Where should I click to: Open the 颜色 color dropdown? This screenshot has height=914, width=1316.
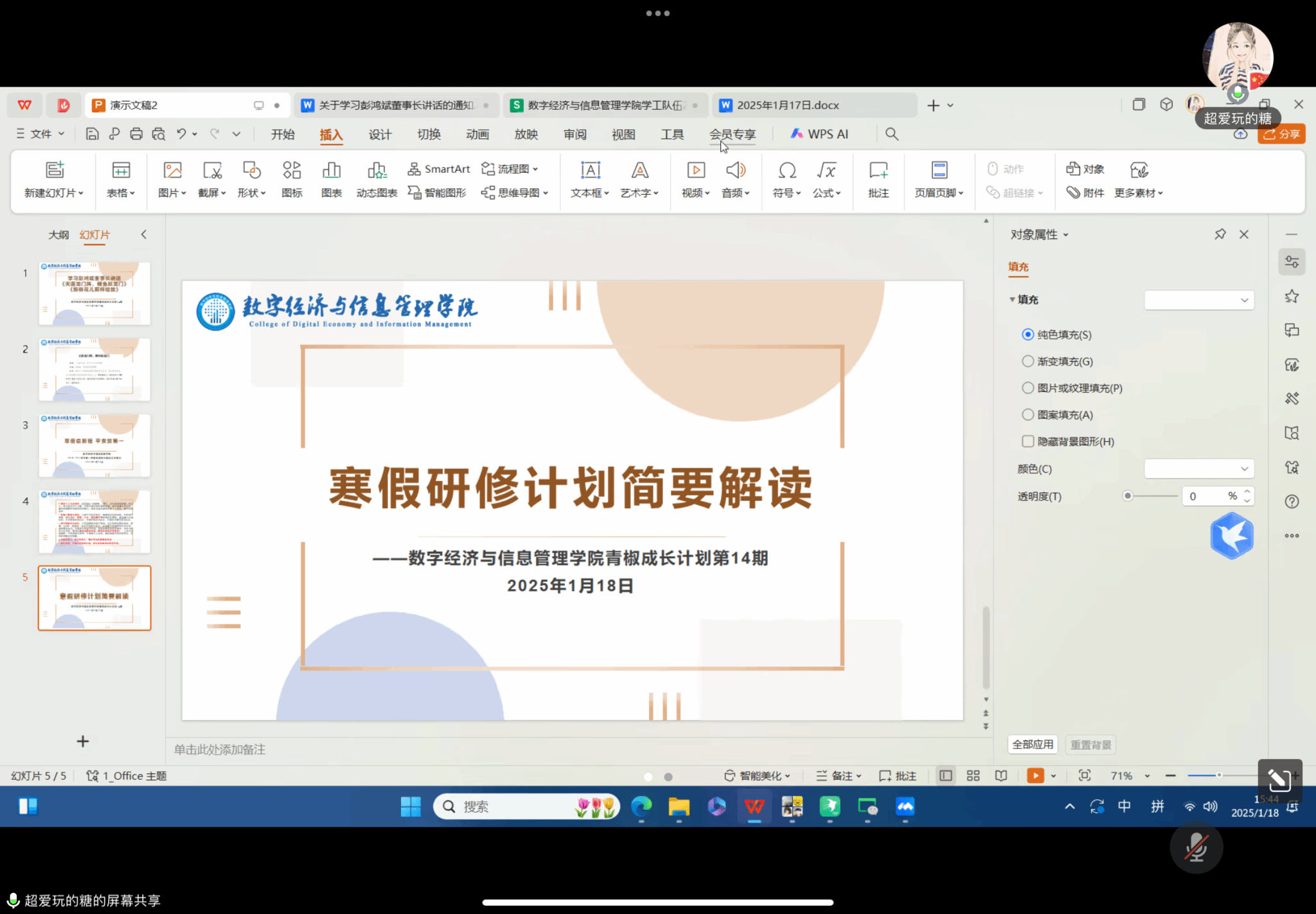click(1198, 469)
